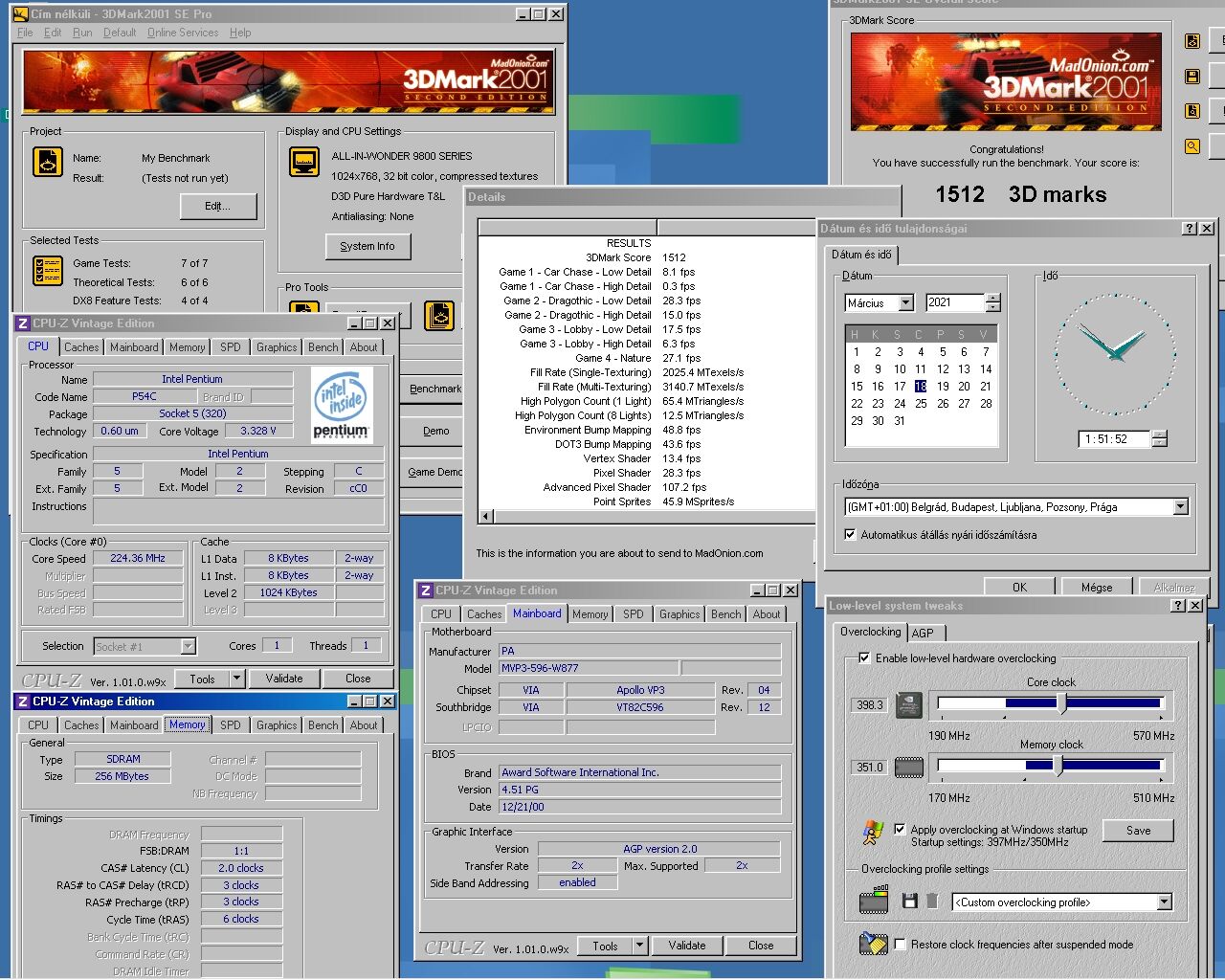Toggle Automatikus átállás nyári időszámításra checkbox

[x=850, y=535]
